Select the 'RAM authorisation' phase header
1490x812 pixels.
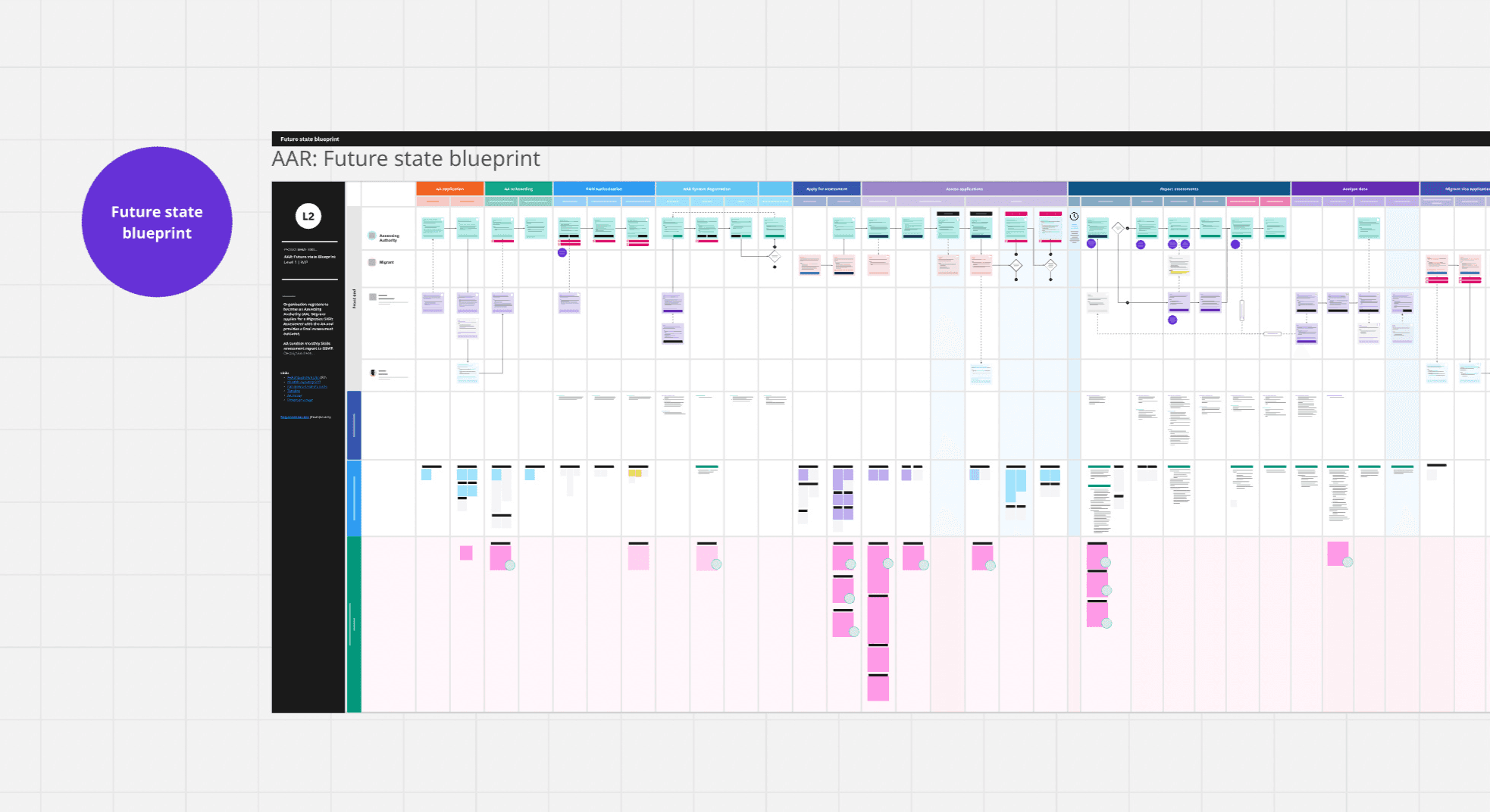(604, 189)
